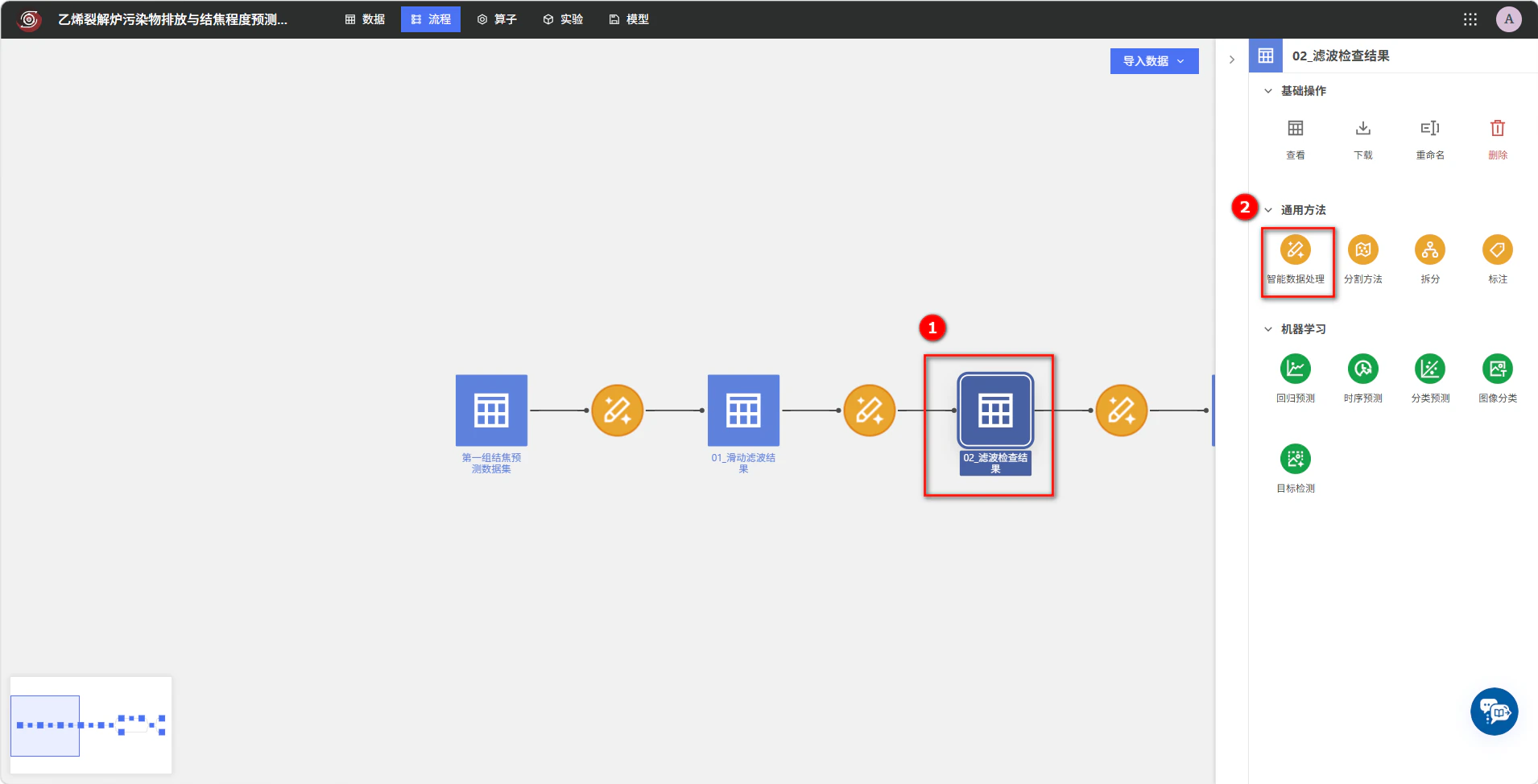Switch to the 流程 tab
The height and width of the screenshot is (784, 1538).
431,19
